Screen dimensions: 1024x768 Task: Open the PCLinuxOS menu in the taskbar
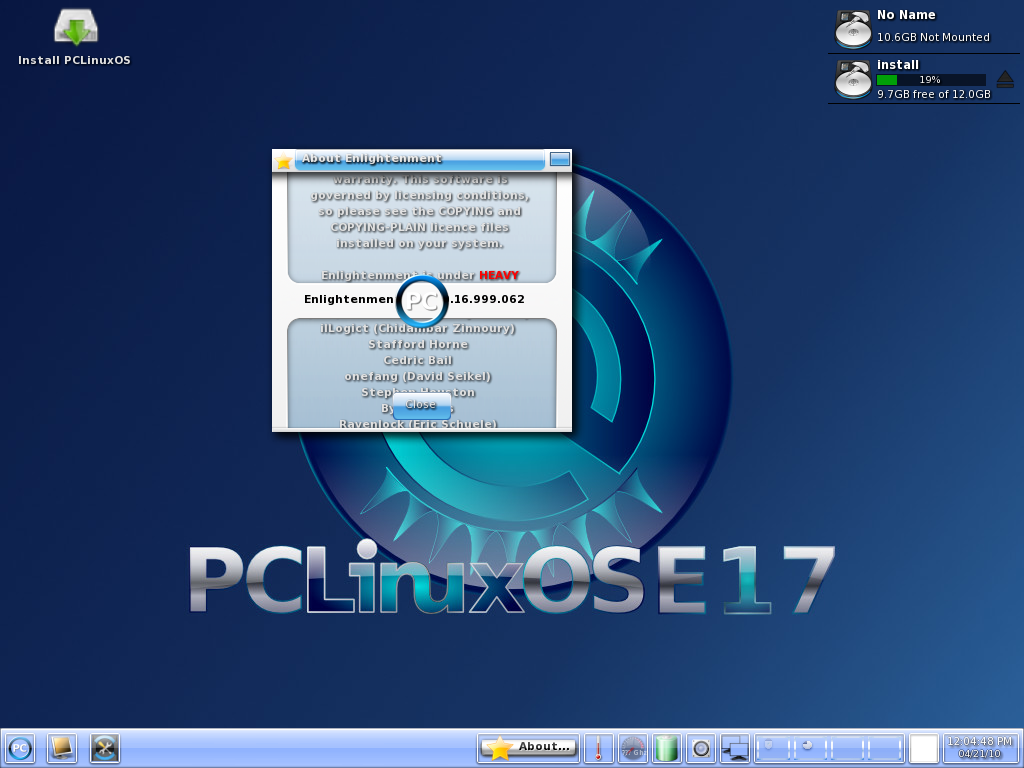tap(19, 748)
